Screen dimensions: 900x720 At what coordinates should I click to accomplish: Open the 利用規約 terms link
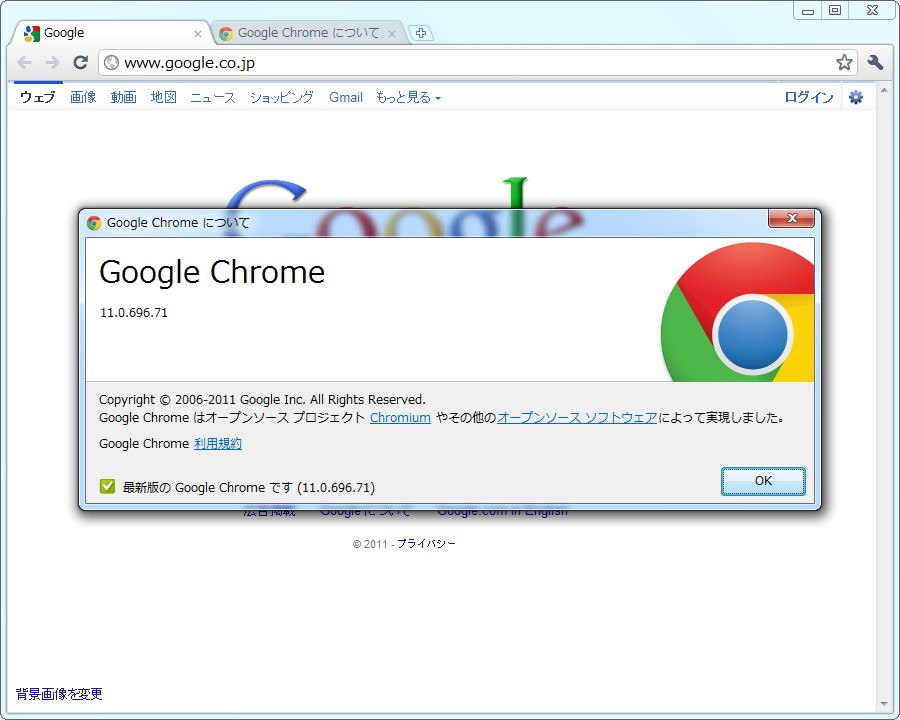[x=218, y=443]
